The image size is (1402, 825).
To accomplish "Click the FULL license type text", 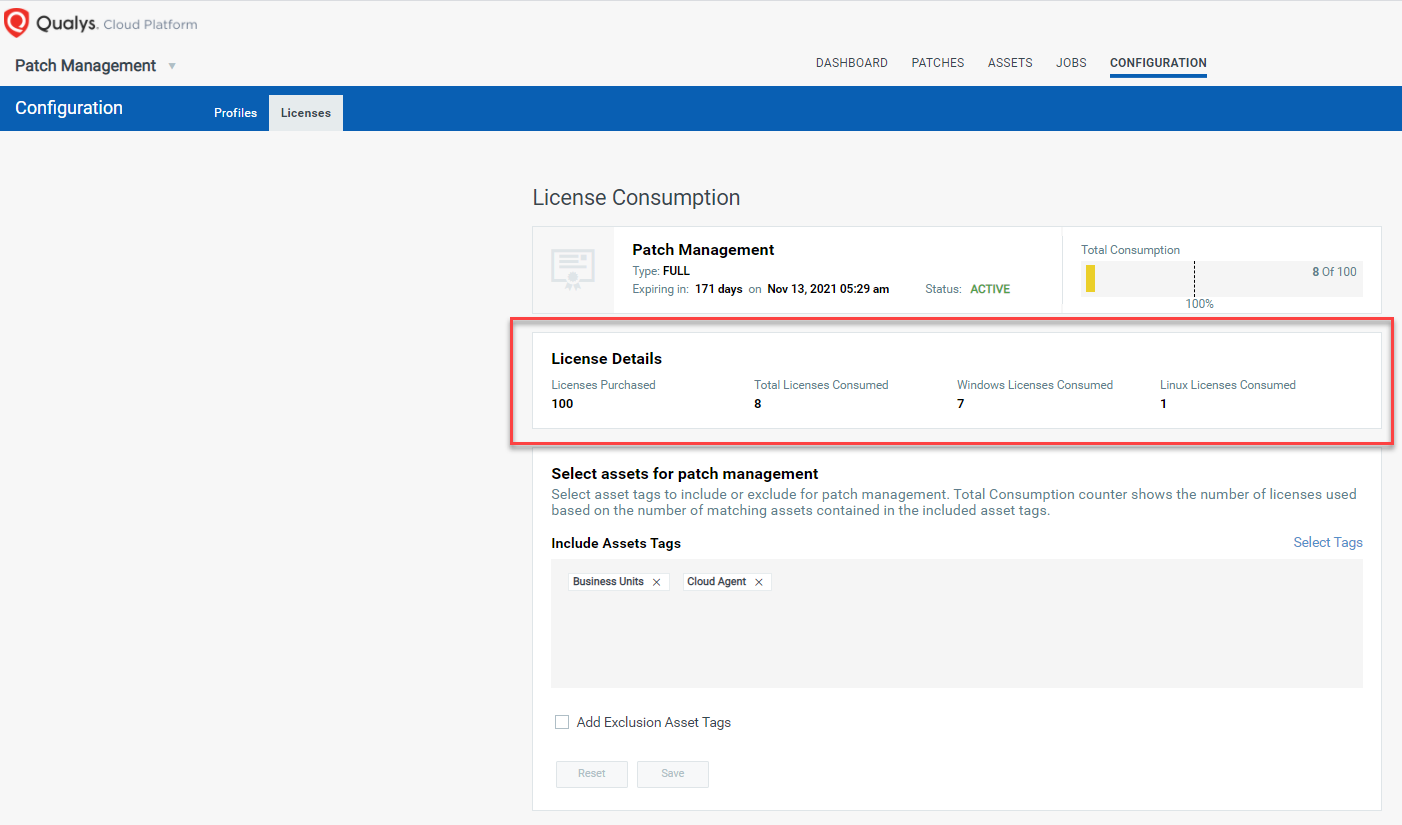I will (676, 271).
